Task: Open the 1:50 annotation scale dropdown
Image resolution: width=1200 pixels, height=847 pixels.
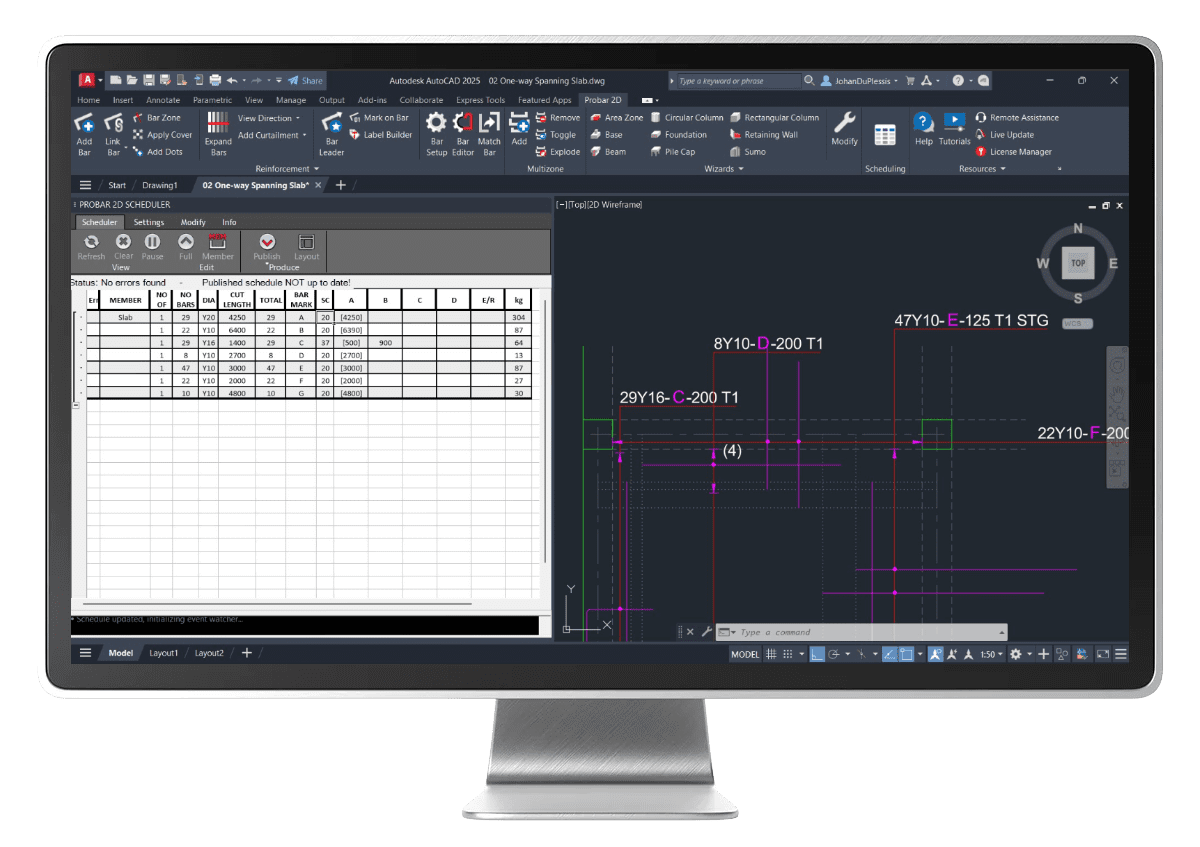Action: point(990,654)
